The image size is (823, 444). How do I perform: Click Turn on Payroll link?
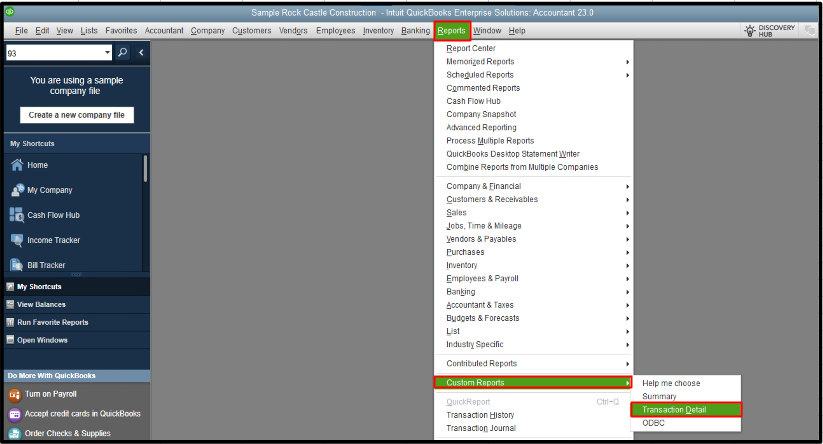pyautogui.click(x=51, y=394)
